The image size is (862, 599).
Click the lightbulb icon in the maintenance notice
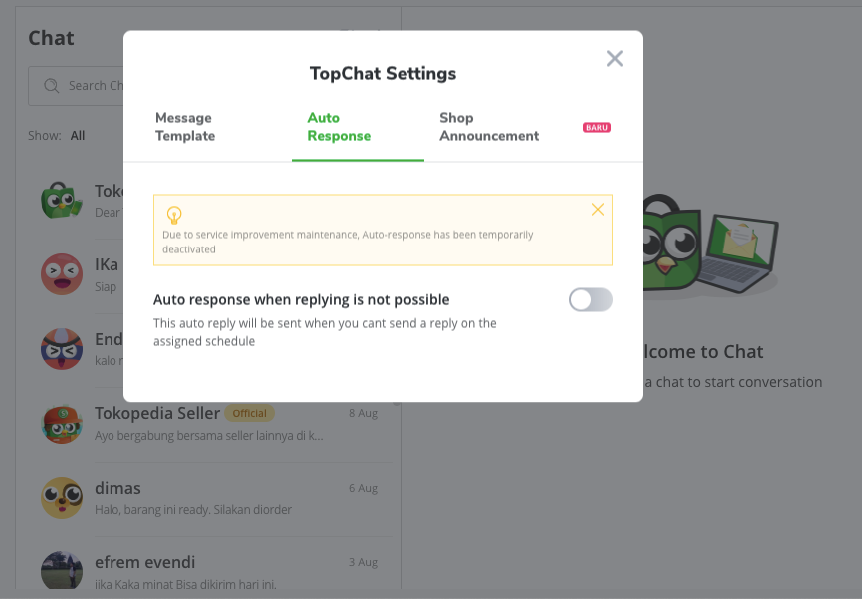(x=175, y=217)
